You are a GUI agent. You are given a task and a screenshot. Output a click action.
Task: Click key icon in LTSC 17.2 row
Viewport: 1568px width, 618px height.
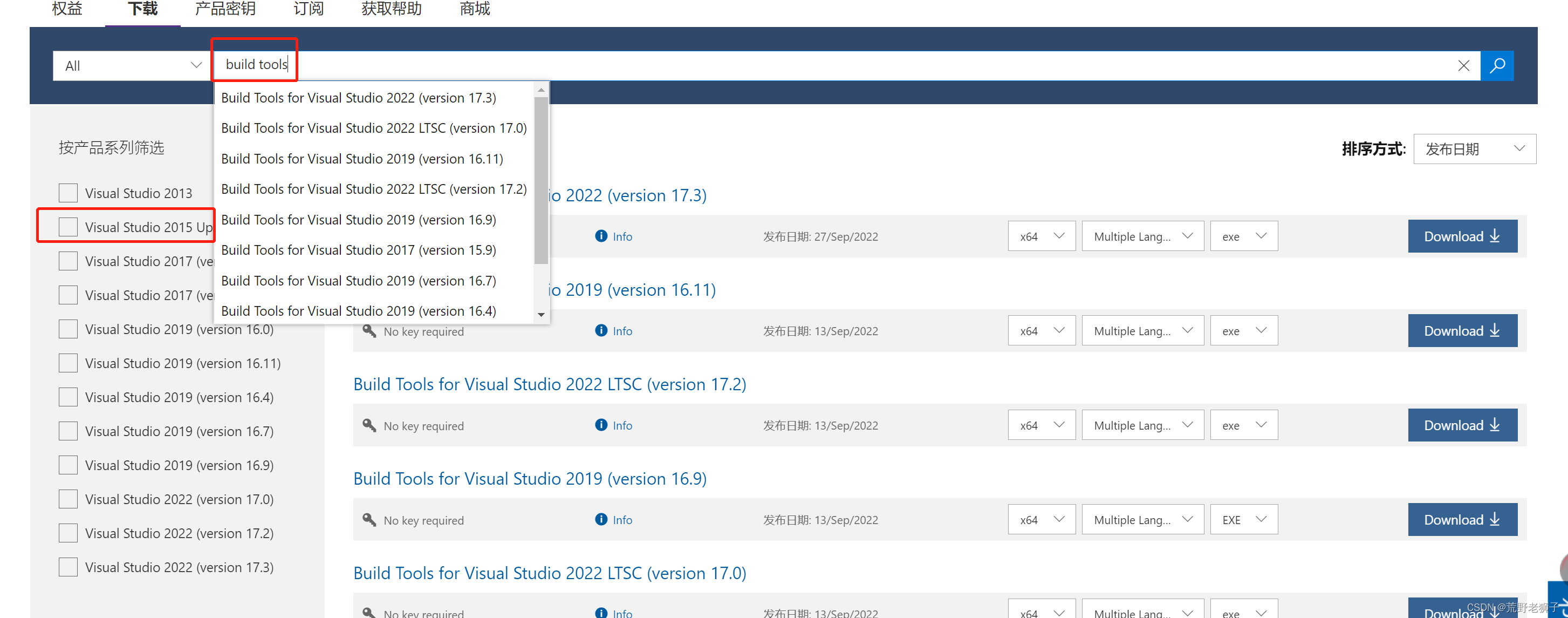[x=369, y=425]
